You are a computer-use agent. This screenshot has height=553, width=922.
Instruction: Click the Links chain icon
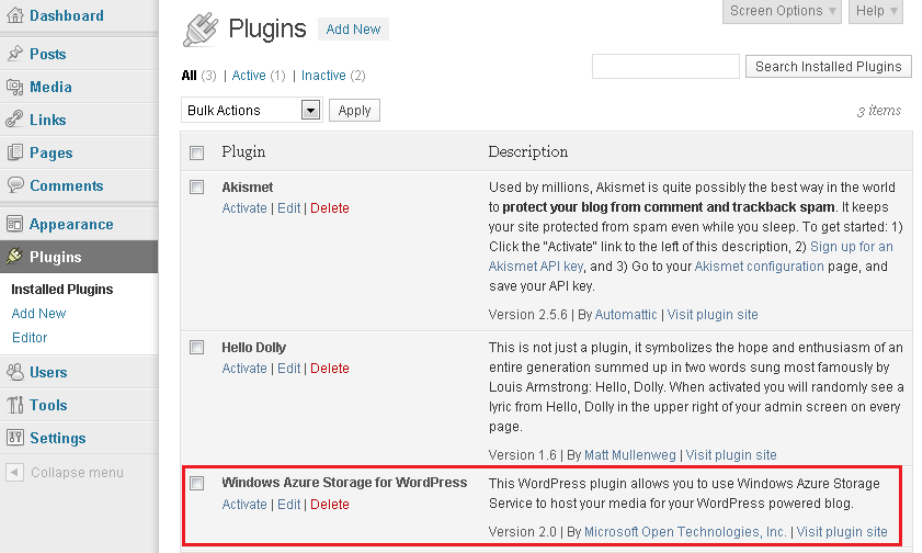pyautogui.click(x=14, y=120)
